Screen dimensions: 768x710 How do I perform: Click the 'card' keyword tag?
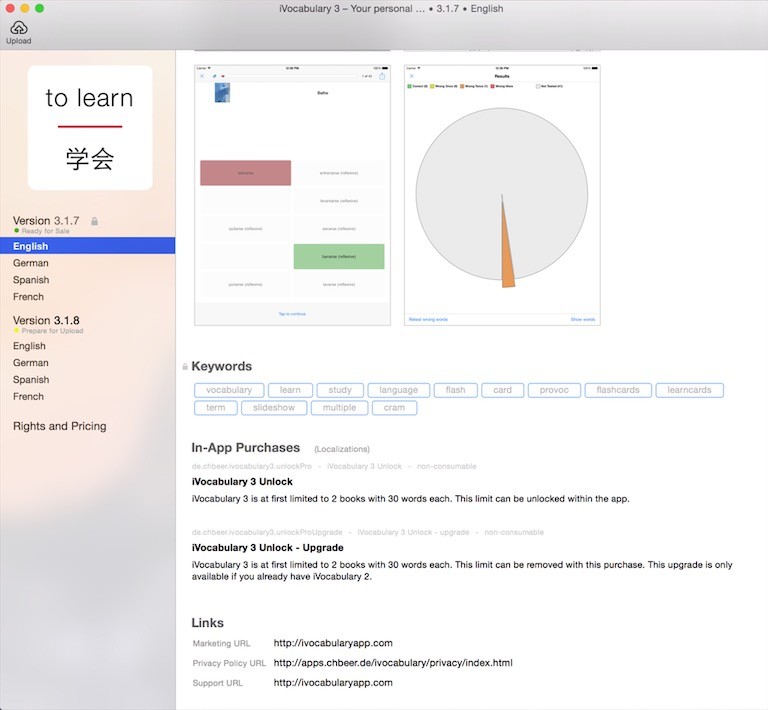click(503, 390)
